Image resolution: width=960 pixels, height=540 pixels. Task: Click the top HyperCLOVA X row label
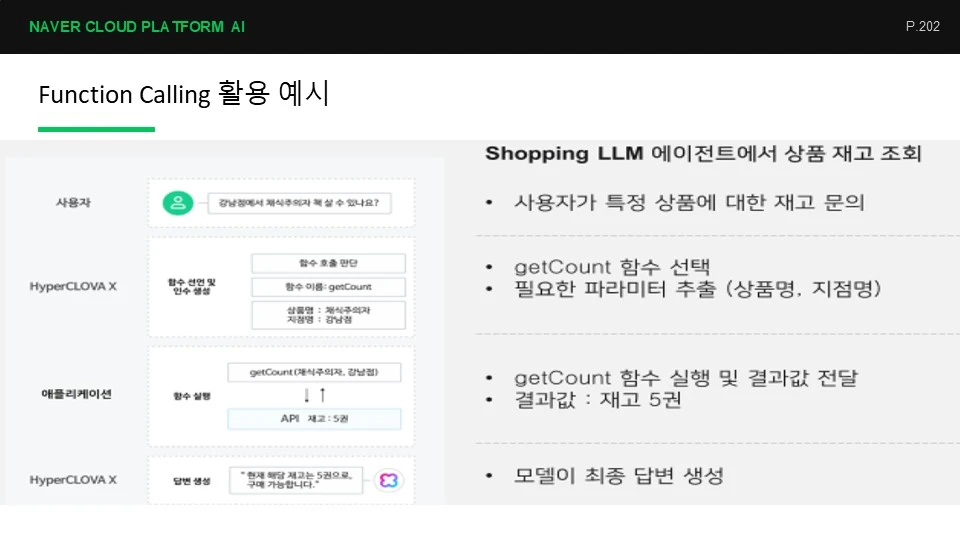(73, 286)
